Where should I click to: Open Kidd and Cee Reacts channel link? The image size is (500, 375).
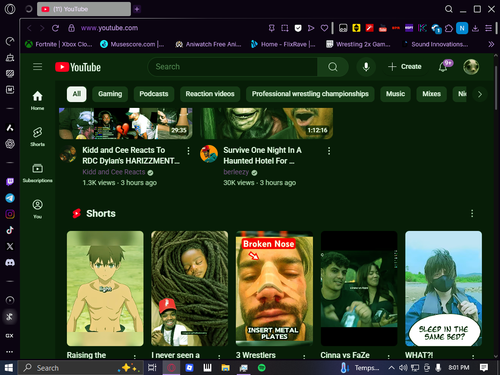(x=114, y=172)
